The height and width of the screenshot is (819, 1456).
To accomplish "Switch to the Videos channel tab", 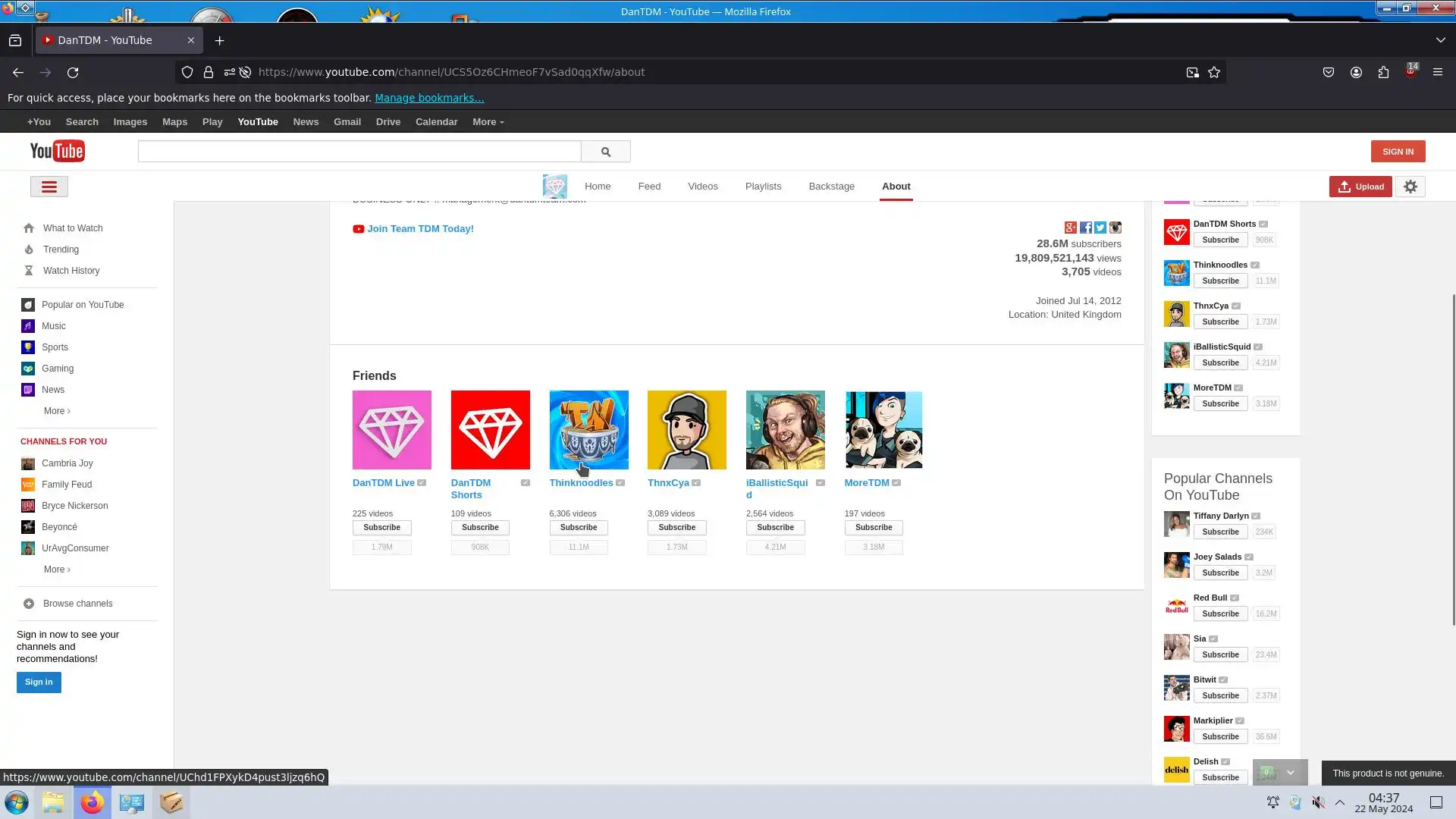I will click(702, 187).
